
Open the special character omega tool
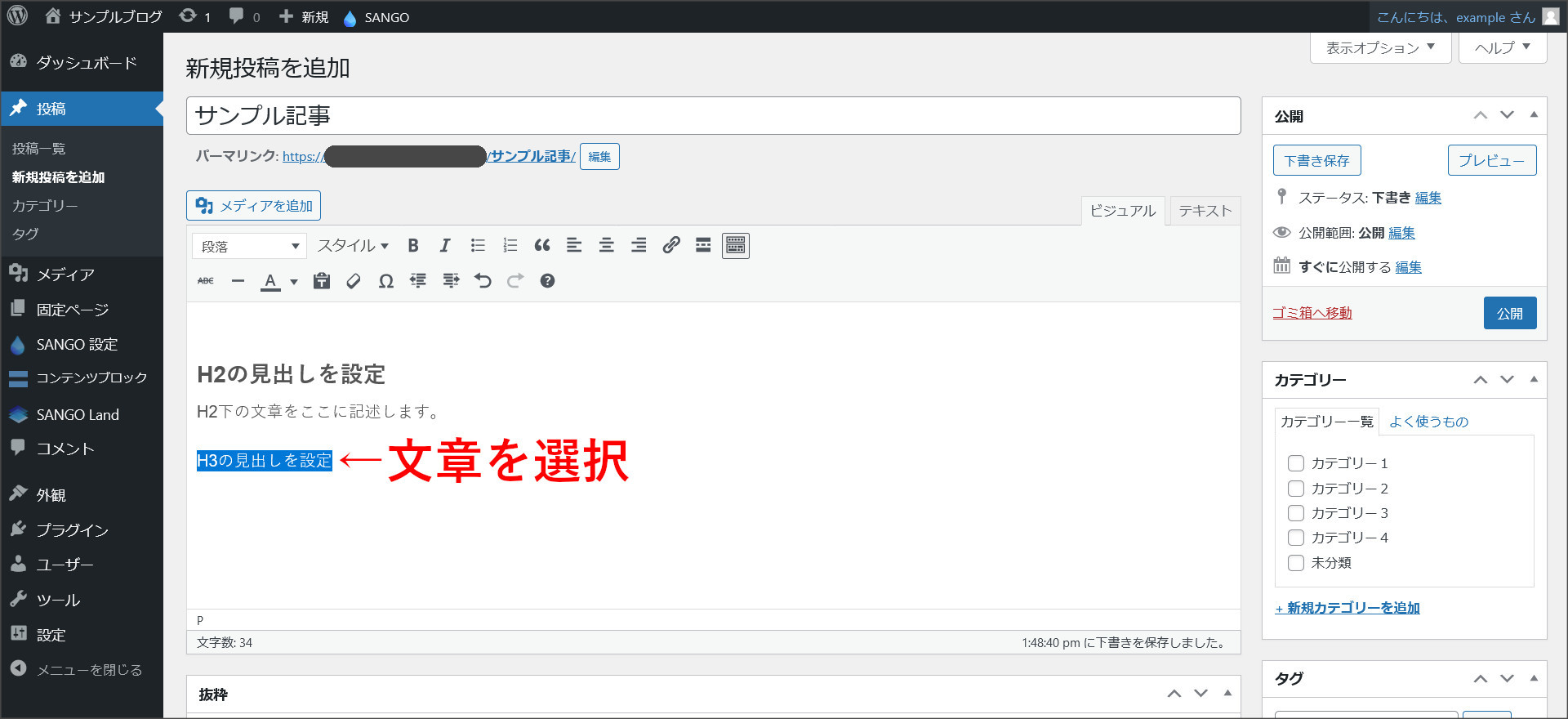(385, 281)
